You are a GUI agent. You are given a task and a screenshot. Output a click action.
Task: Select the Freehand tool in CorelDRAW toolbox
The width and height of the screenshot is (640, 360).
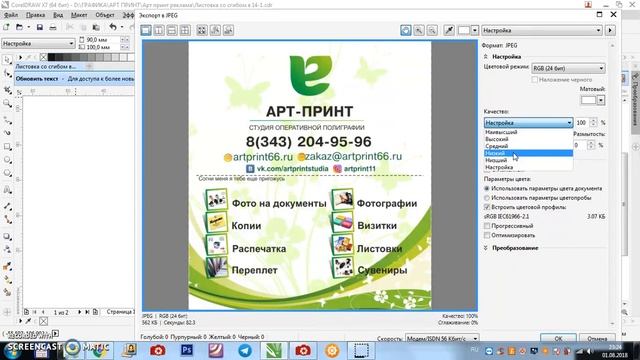point(7,119)
